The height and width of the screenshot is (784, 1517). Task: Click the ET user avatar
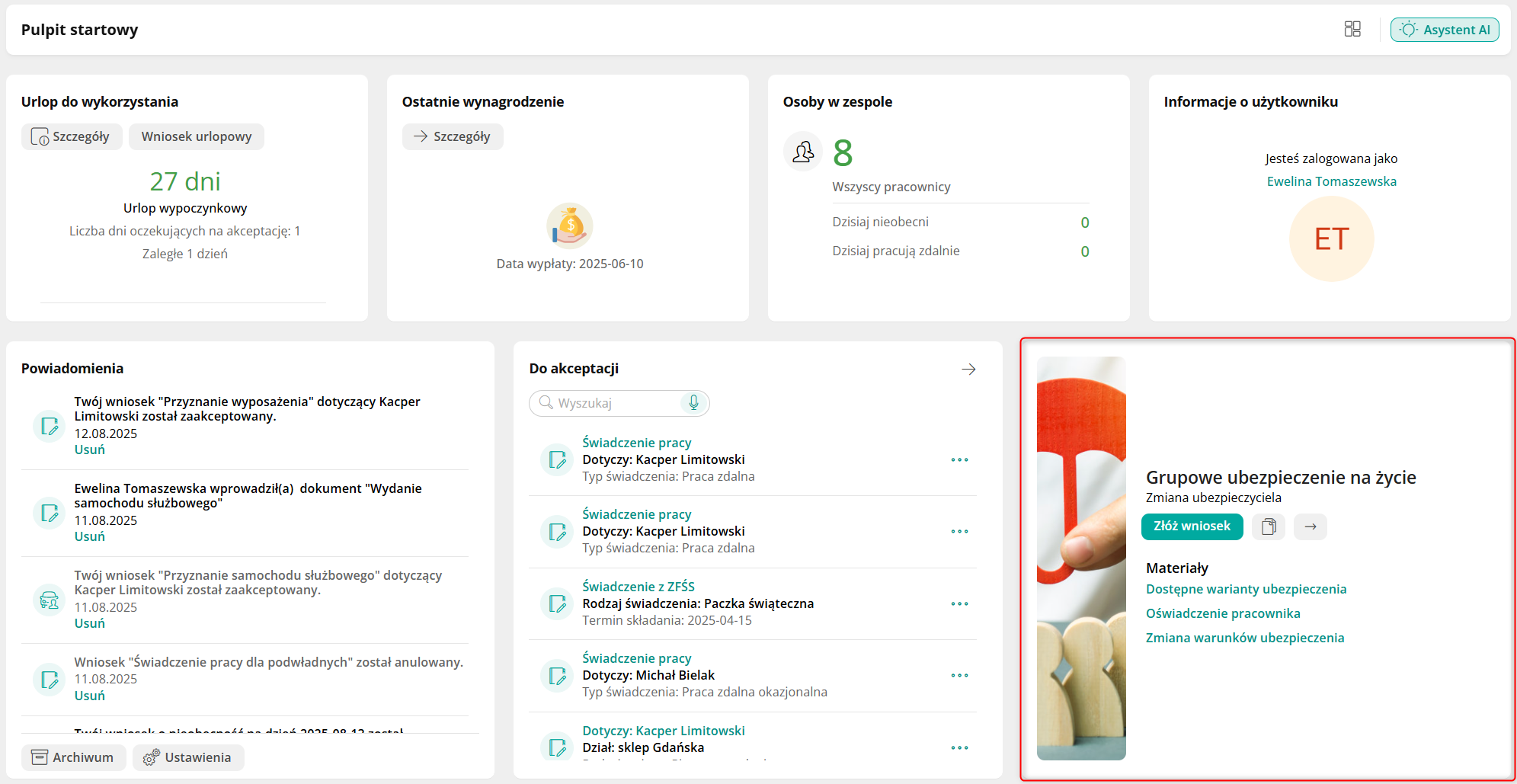[1331, 239]
